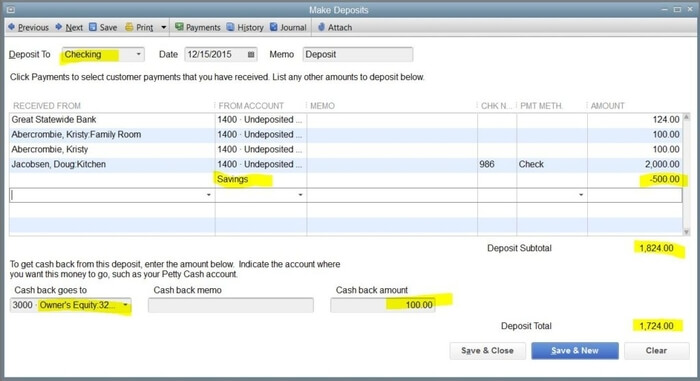Click the AMOUNT column header
This screenshot has height=381, width=700.
[x=608, y=106]
